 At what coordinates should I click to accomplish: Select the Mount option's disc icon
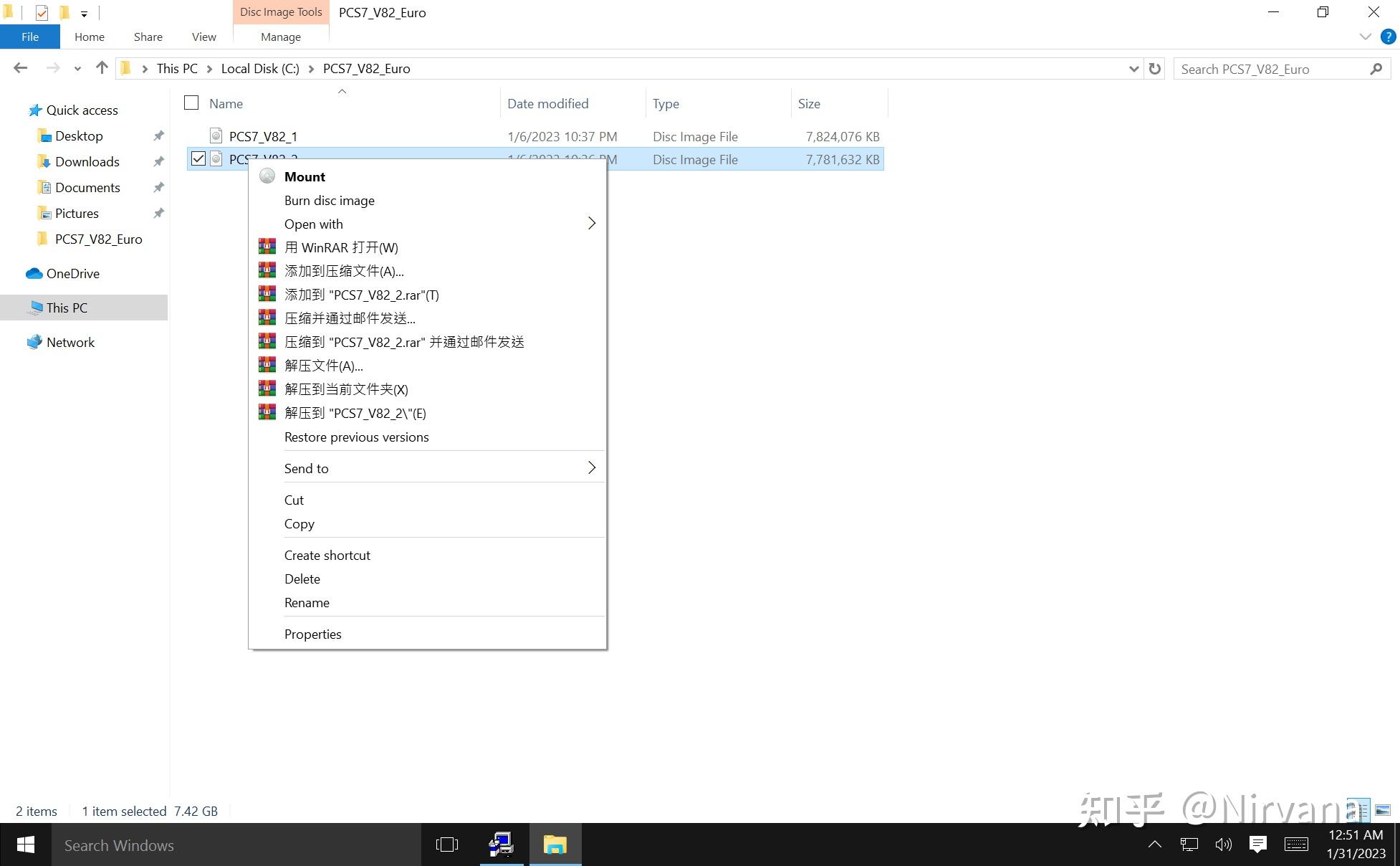[267, 176]
